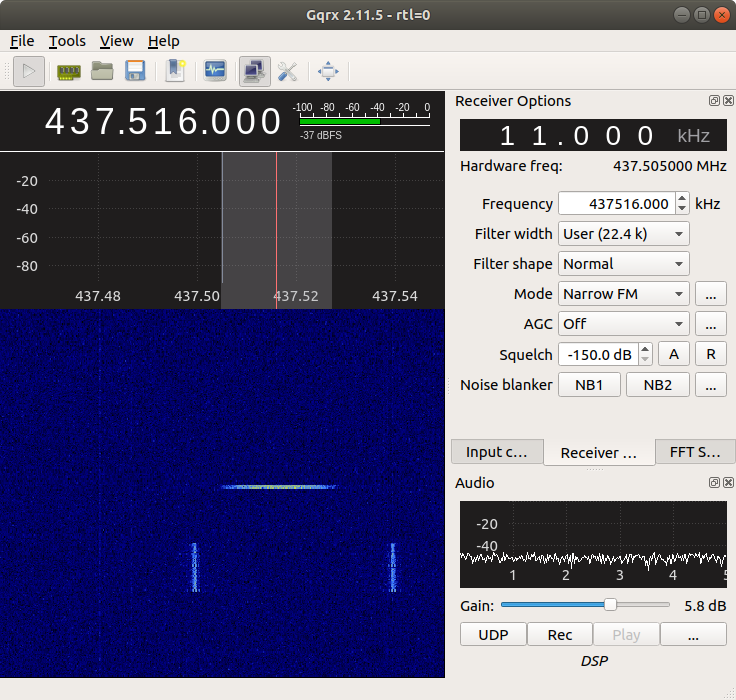The height and width of the screenshot is (700, 736).
Task: Open audio options ellipsis button
Action: (693, 635)
